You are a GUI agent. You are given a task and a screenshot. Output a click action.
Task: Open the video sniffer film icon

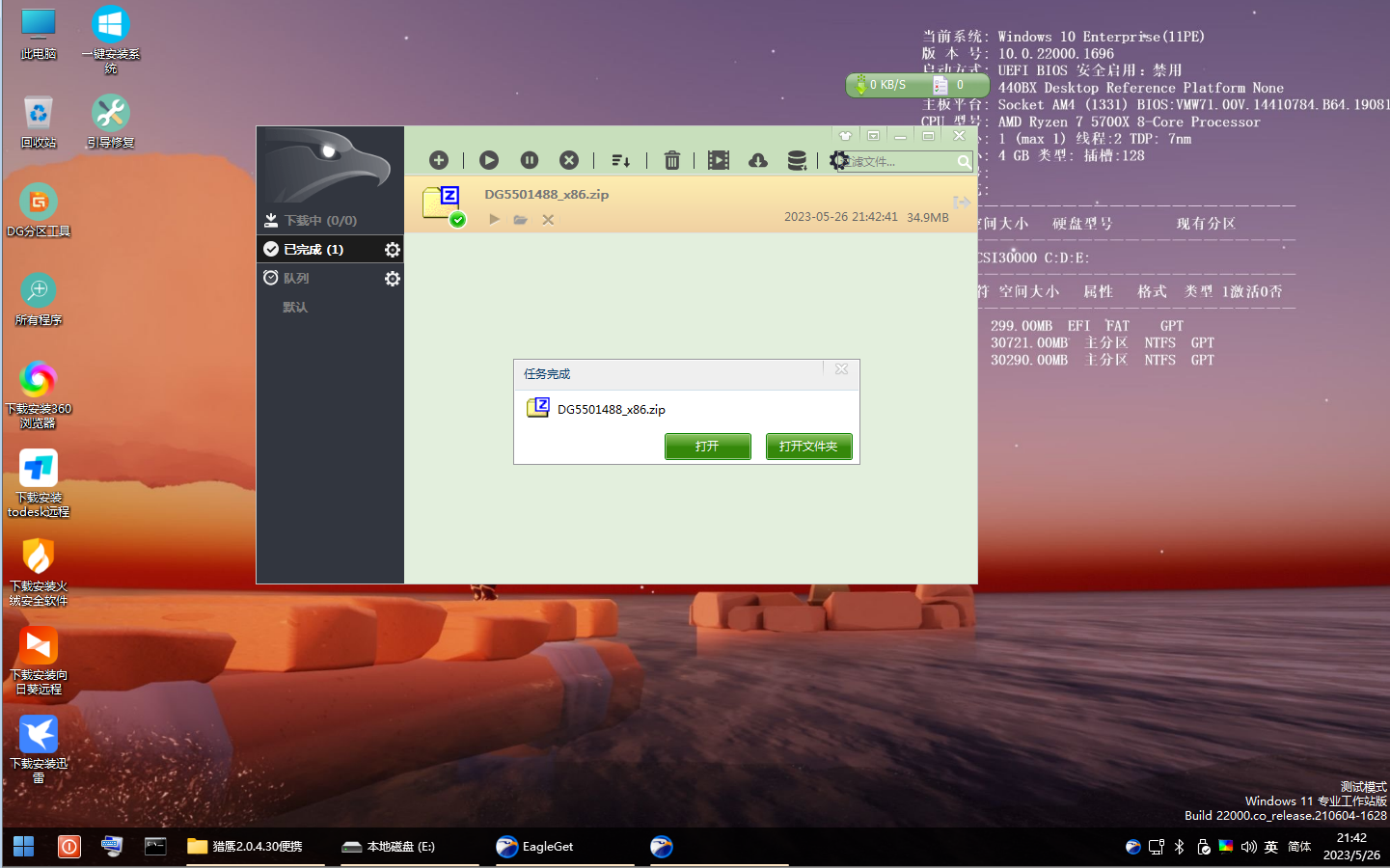tap(719, 160)
